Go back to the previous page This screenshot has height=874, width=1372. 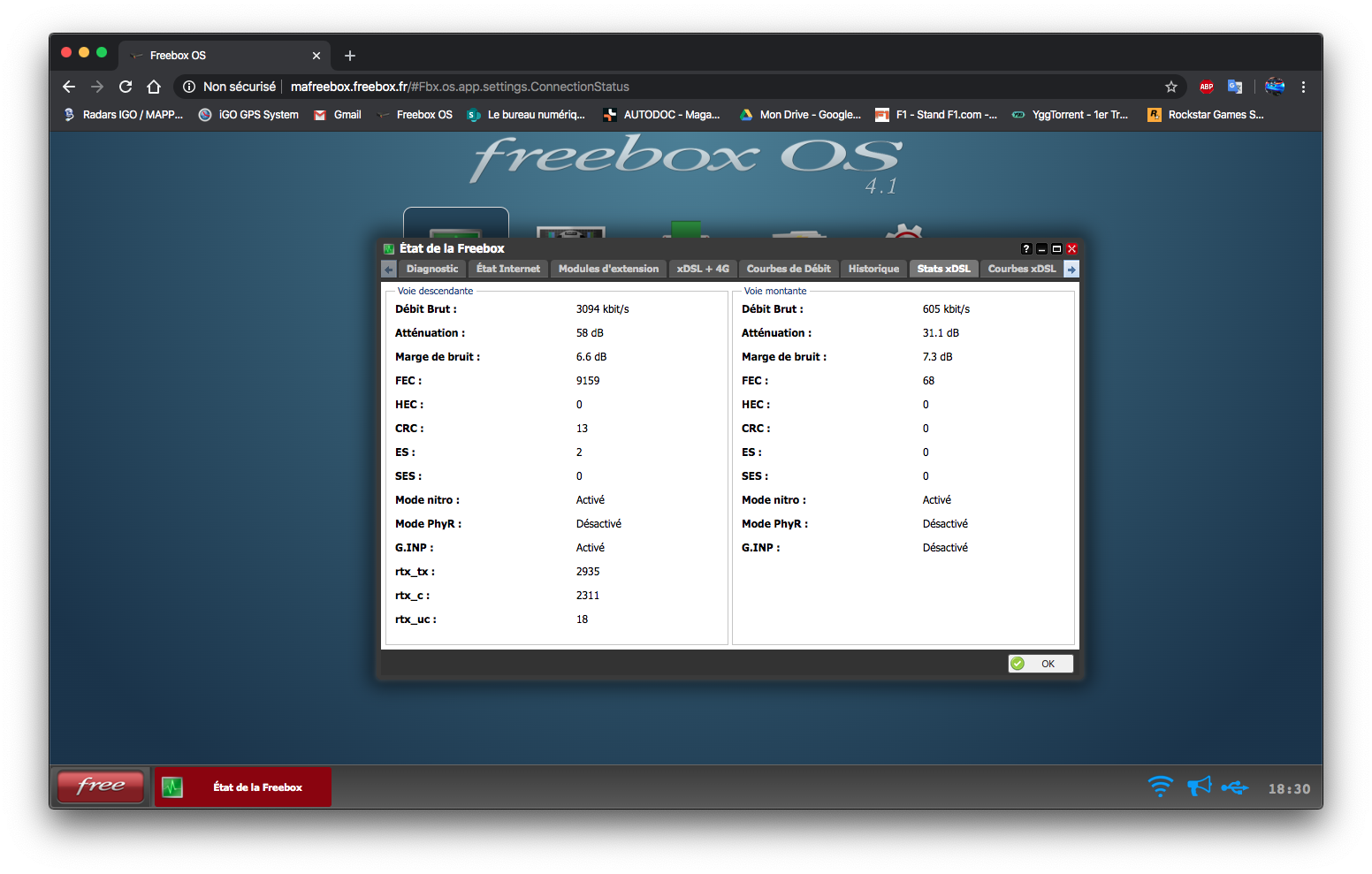point(69,87)
